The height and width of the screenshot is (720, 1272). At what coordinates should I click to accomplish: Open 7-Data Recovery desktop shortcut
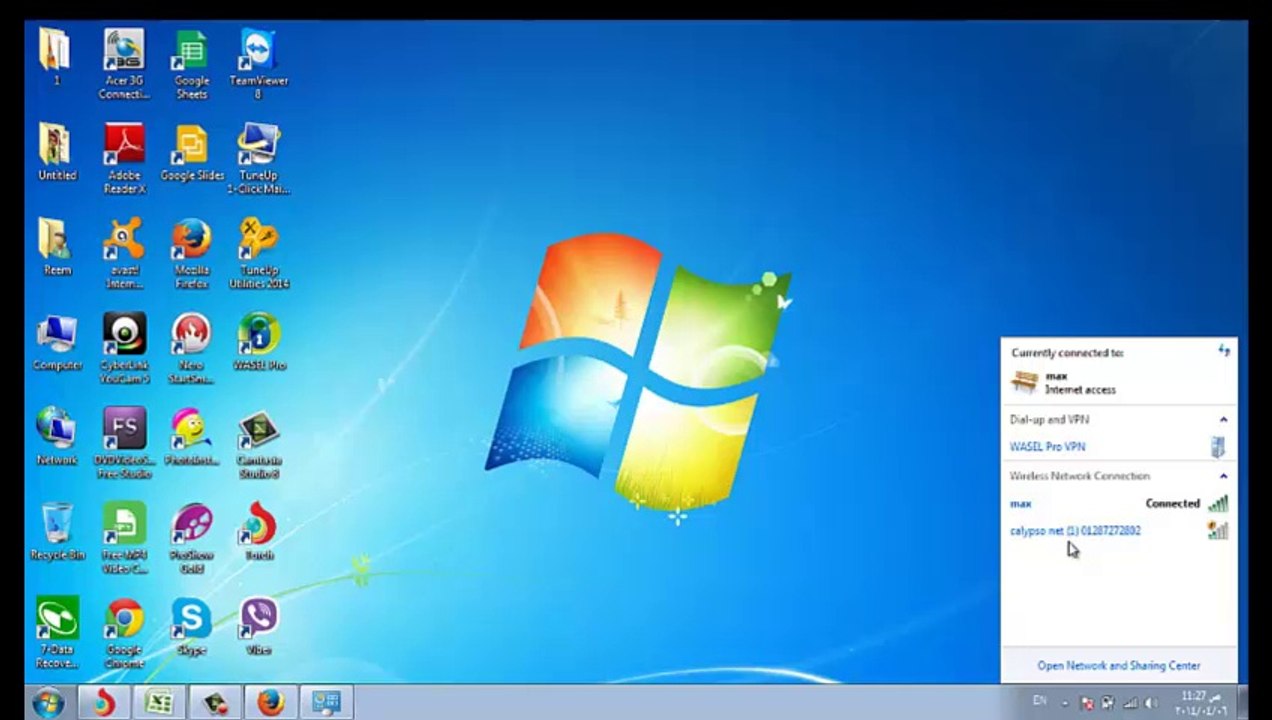coord(57,634)
